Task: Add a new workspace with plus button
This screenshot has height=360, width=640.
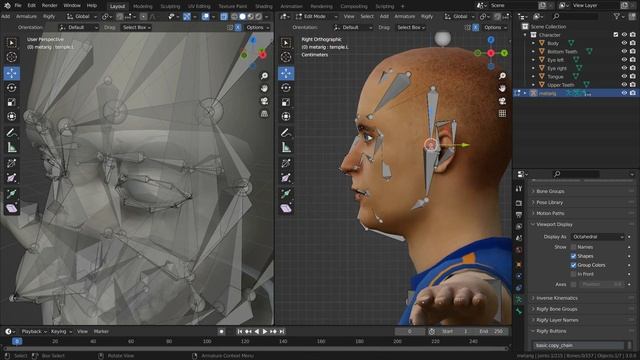Action: click(x=402, y=6)
